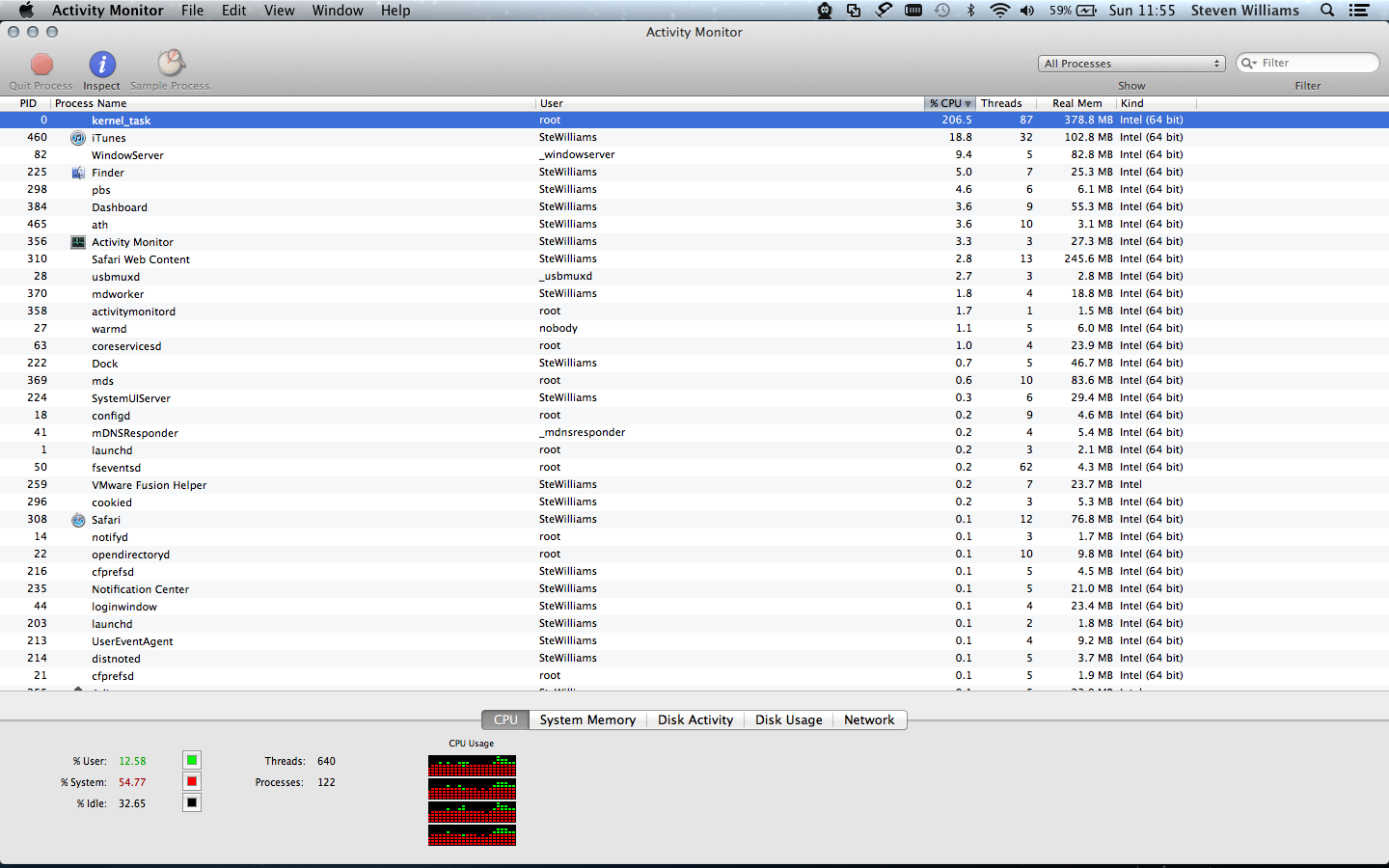The height and width of the screenshot is (868, 1389).
Task: Switch to the Disk Activity tab
Action: point(695,720)
